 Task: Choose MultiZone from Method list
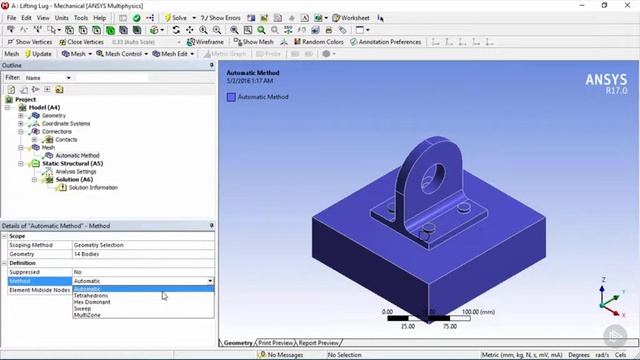(x=143, y=315)
